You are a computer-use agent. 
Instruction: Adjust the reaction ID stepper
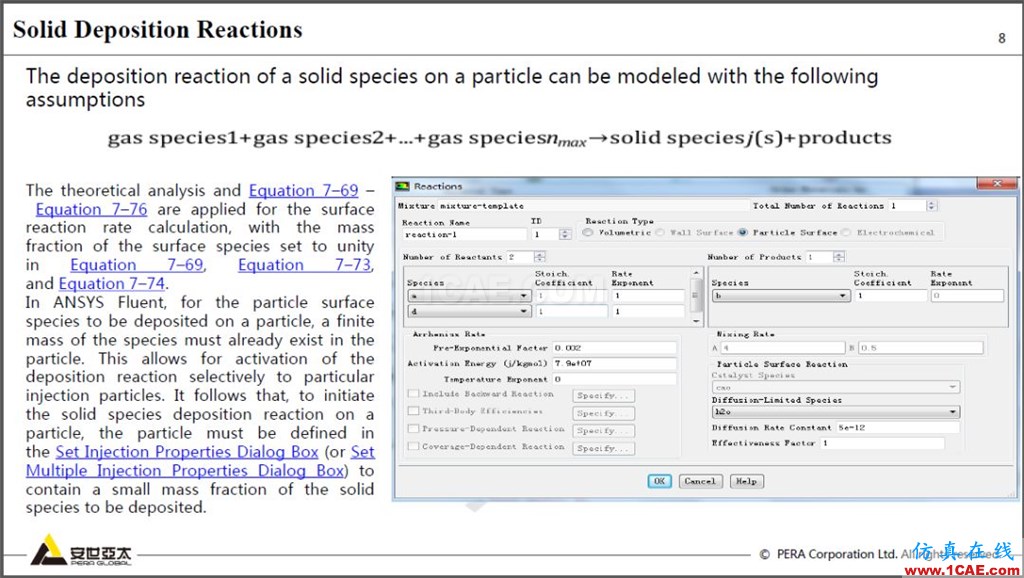tap(565, 234)
